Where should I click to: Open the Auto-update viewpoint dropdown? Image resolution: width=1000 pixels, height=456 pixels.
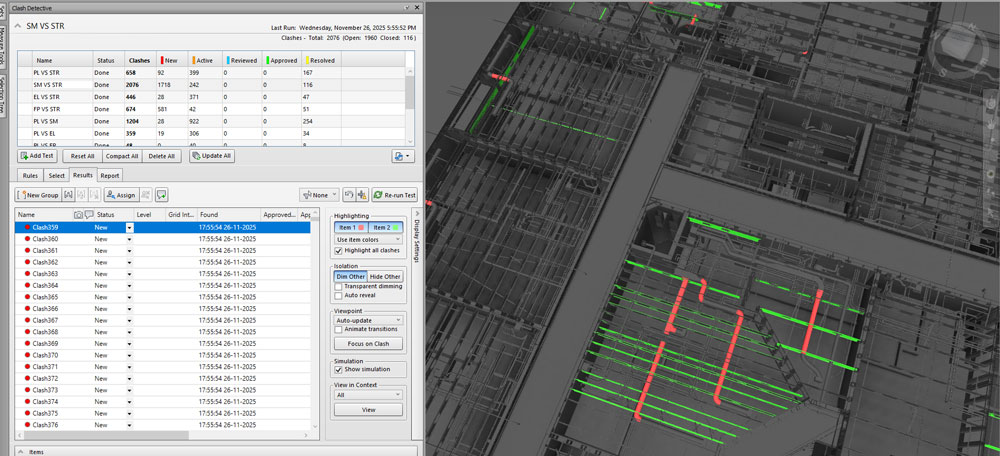coord(369,319)
